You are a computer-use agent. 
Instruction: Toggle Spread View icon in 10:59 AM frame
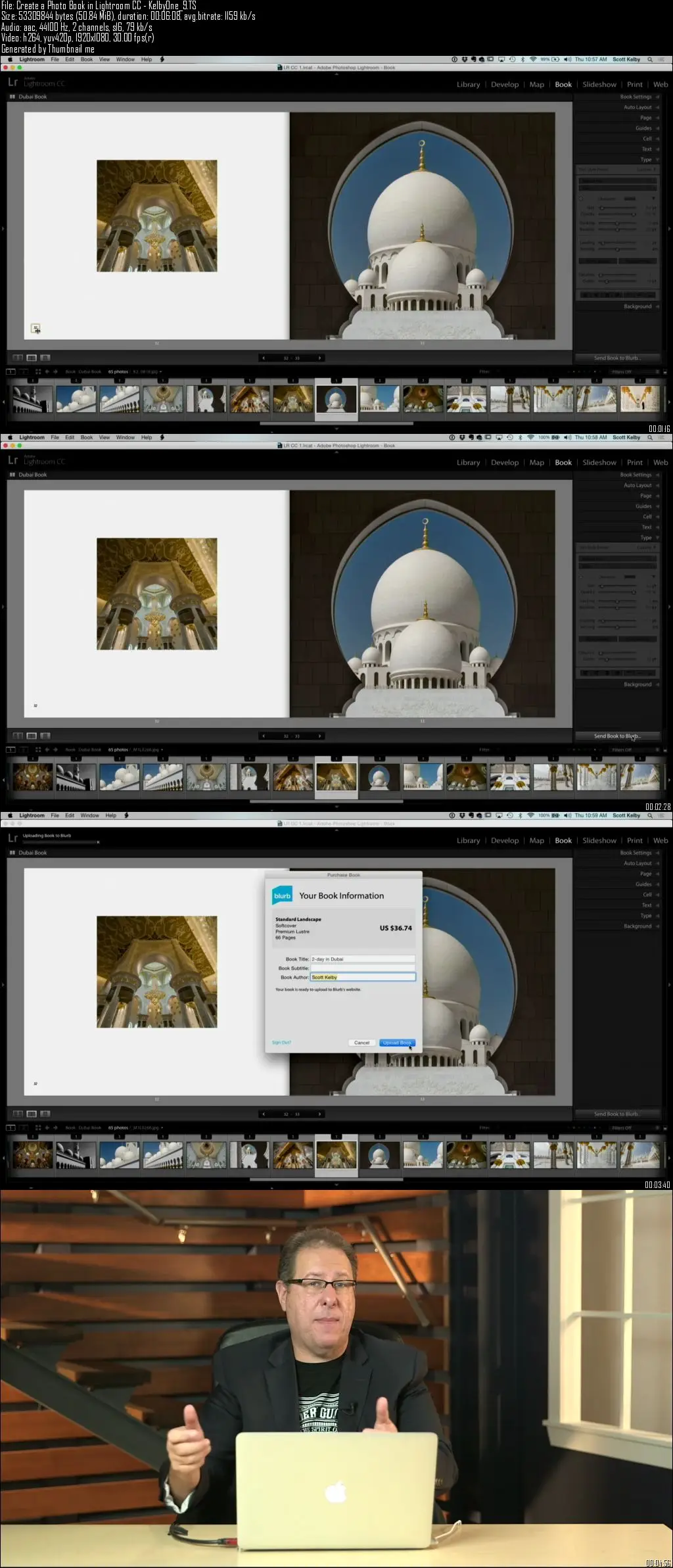[32, 1114]
